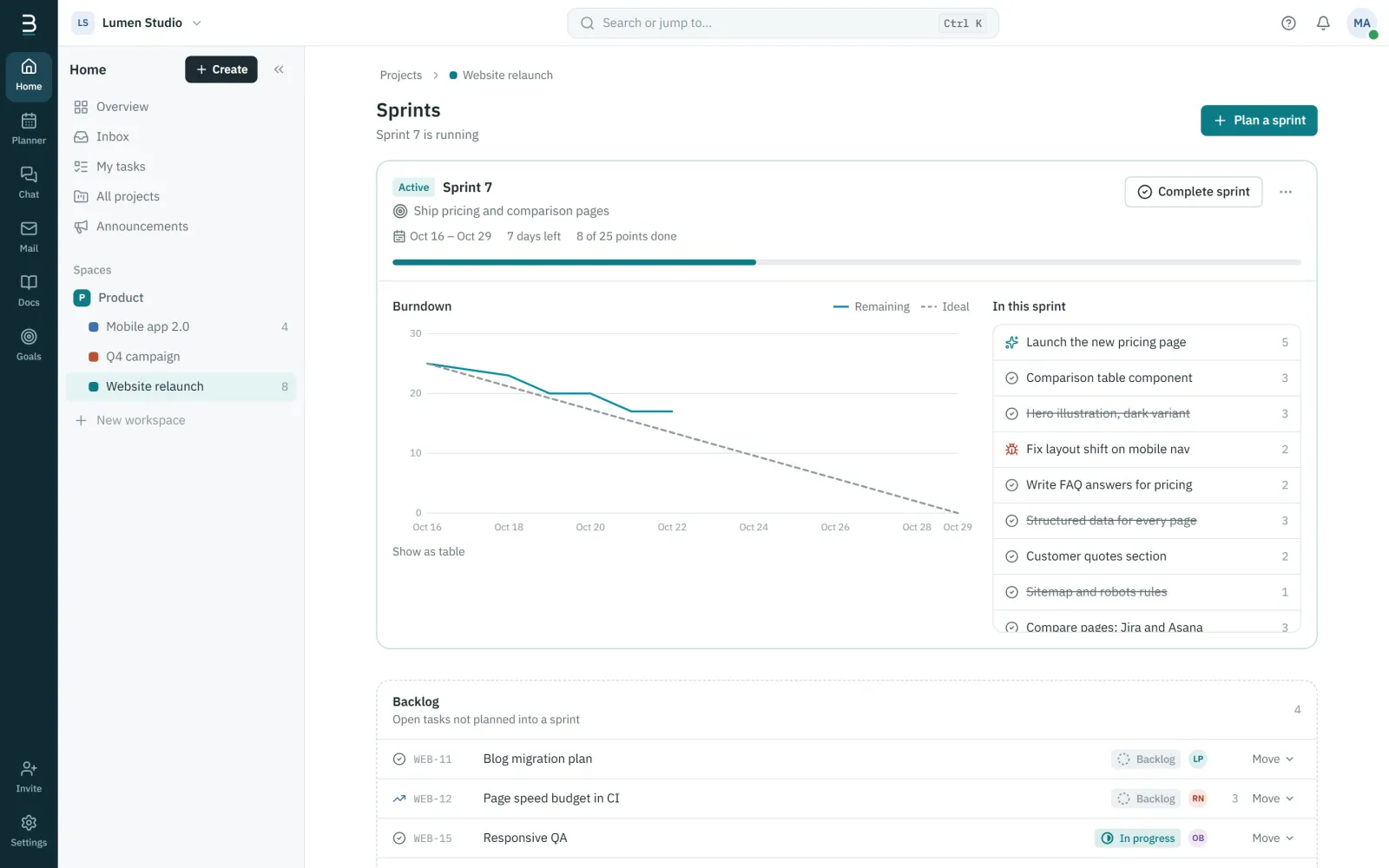Open Docs in the left rail
The width and height of the screenshot is (1389, 868).
29,291
